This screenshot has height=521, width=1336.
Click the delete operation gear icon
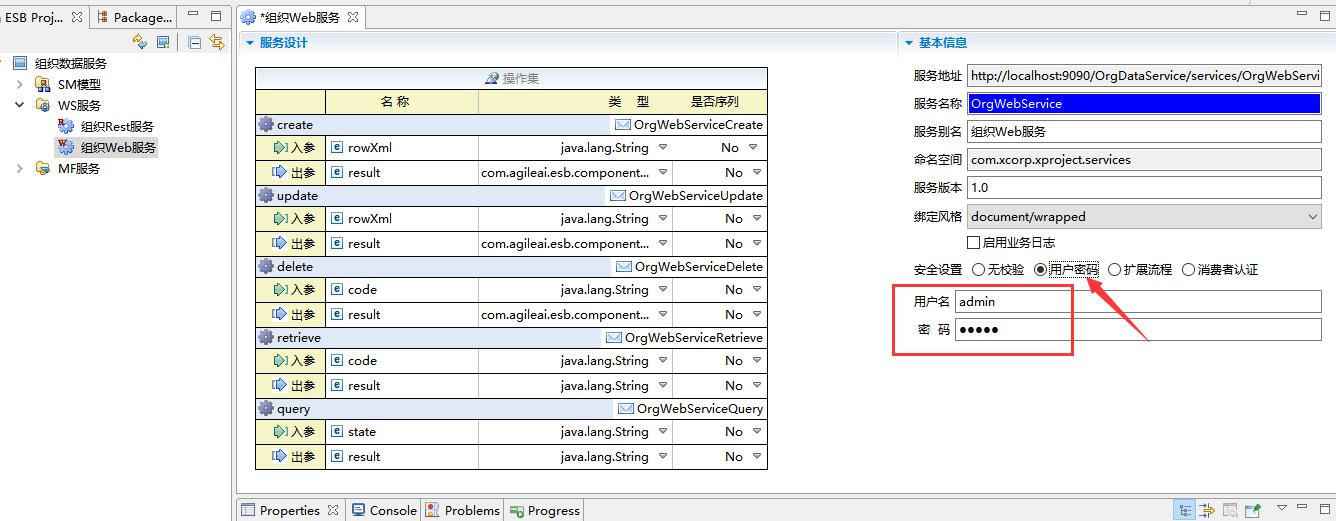(x=266, y=267)
